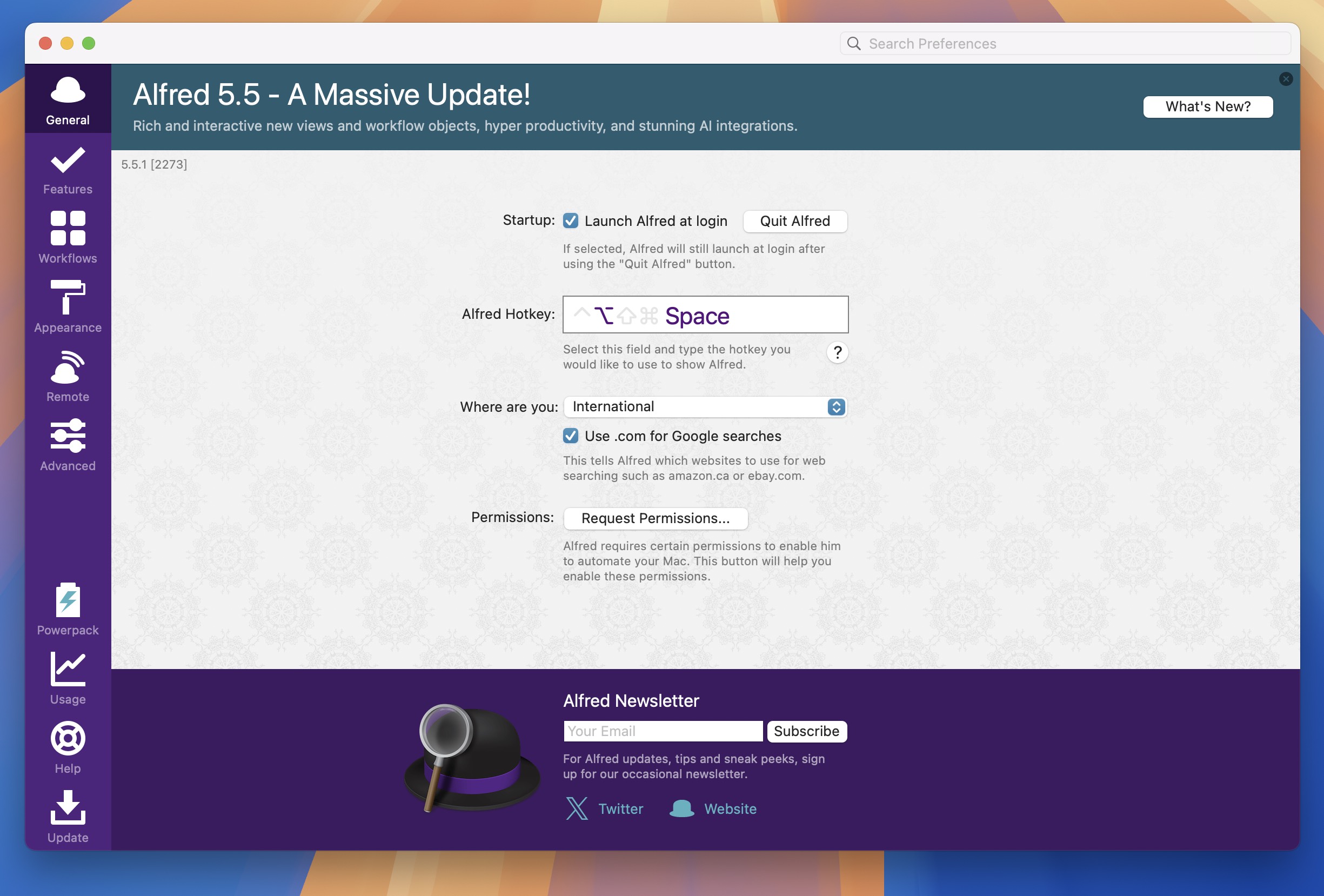Click the magnifier icon in search bar
The width and height of the screenshot is (1324, 896).
853,43
